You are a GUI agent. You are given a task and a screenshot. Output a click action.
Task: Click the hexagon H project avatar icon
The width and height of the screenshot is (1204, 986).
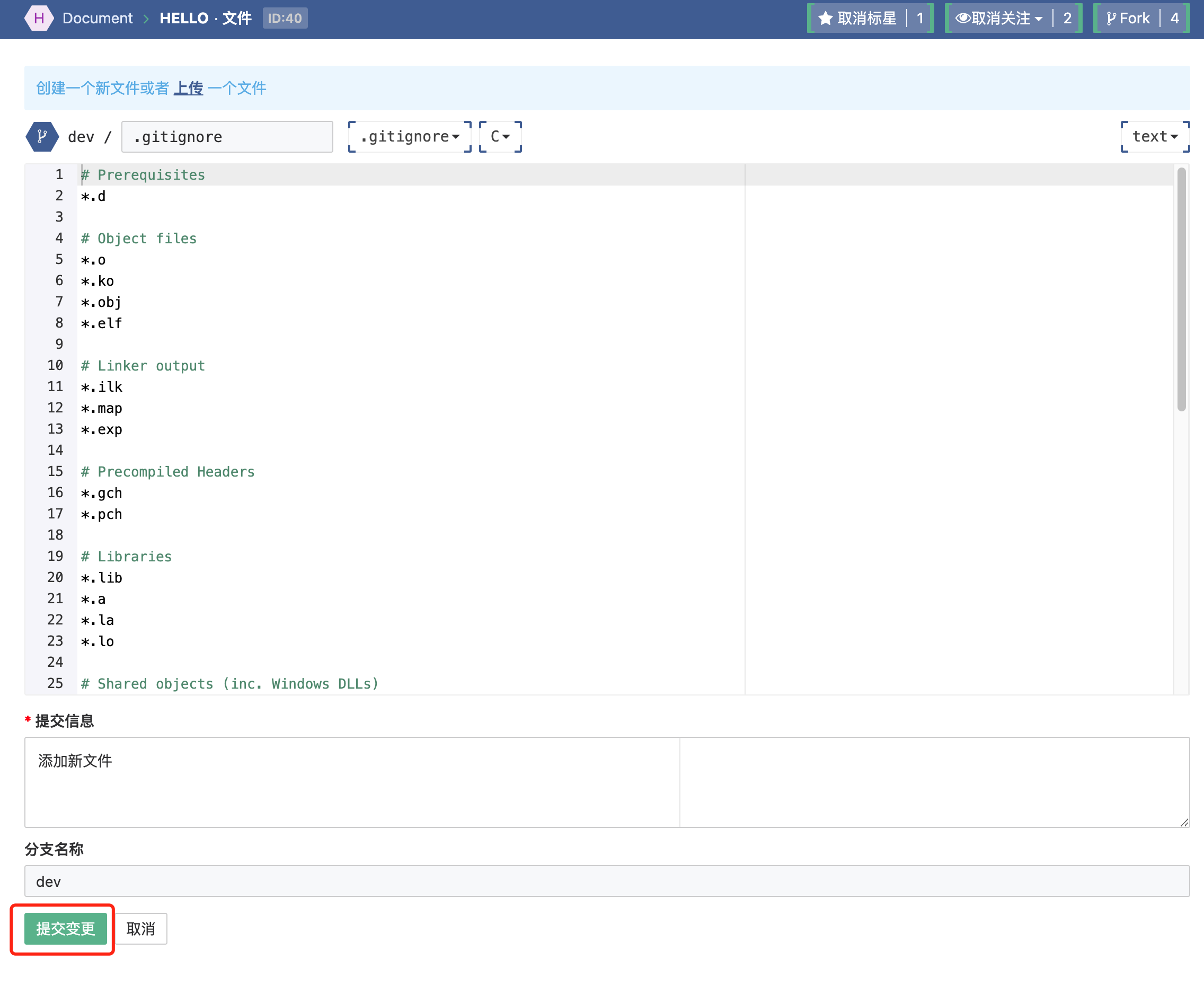pyautogui.click(x=39, y=18)
